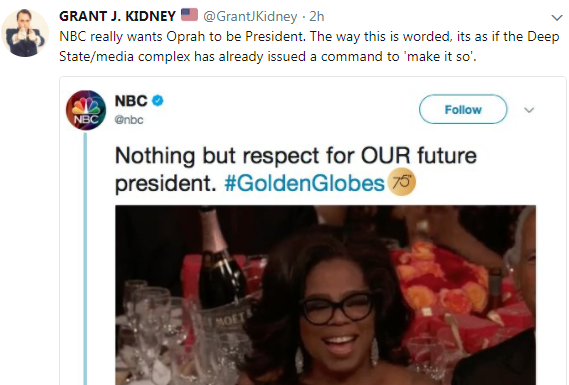Open the @nbc handle link
This screenshot has width=569, height=385.
click(x=129, y=120)
